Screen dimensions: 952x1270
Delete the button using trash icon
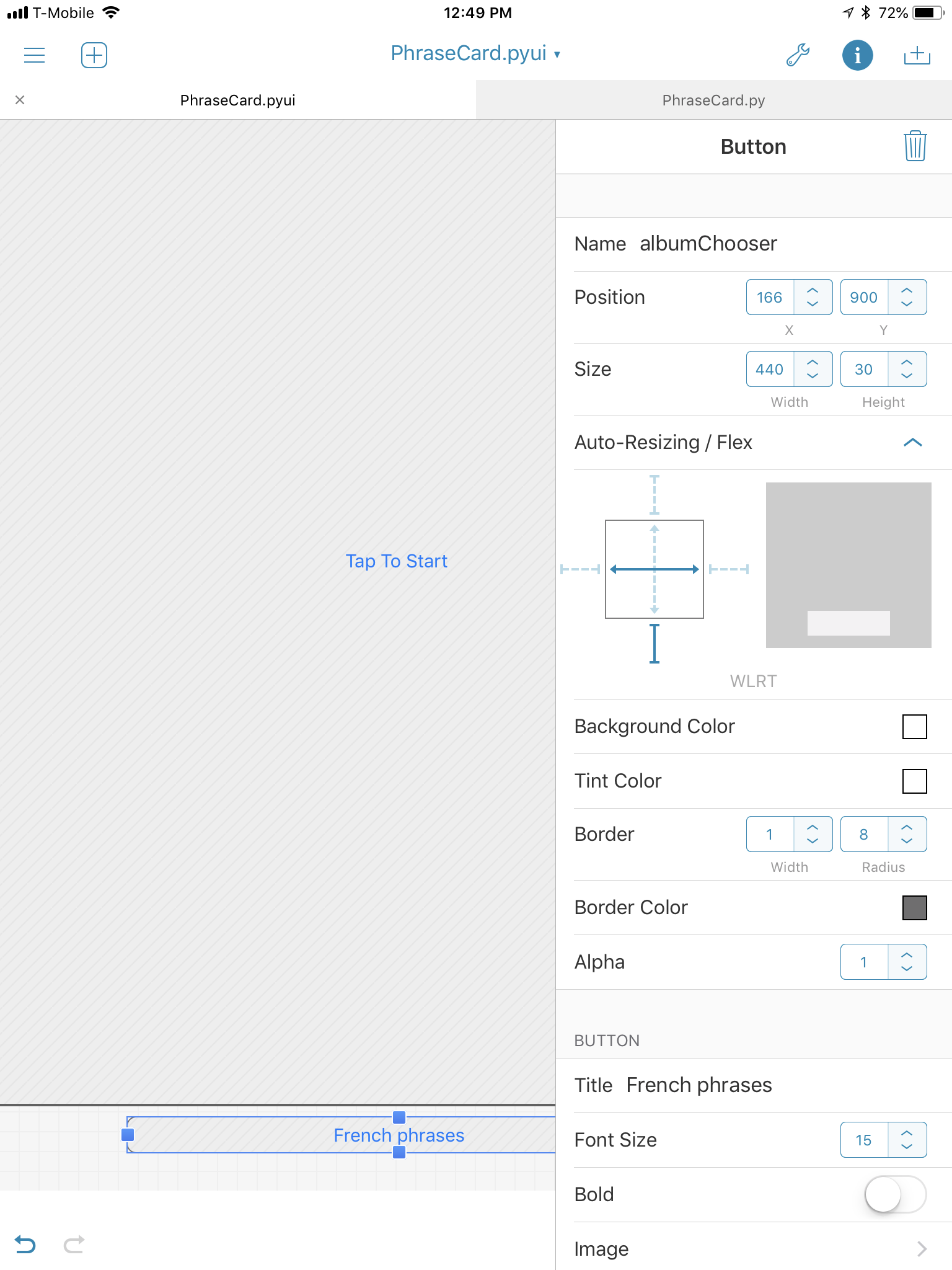tap(915, 146)
